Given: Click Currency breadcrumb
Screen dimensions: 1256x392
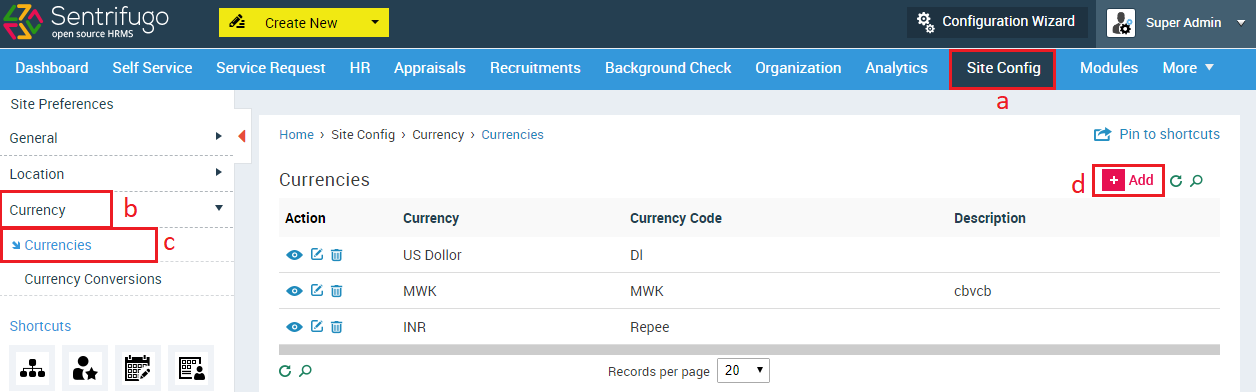Looking at the screenshot, I should (x=438, y=134).
